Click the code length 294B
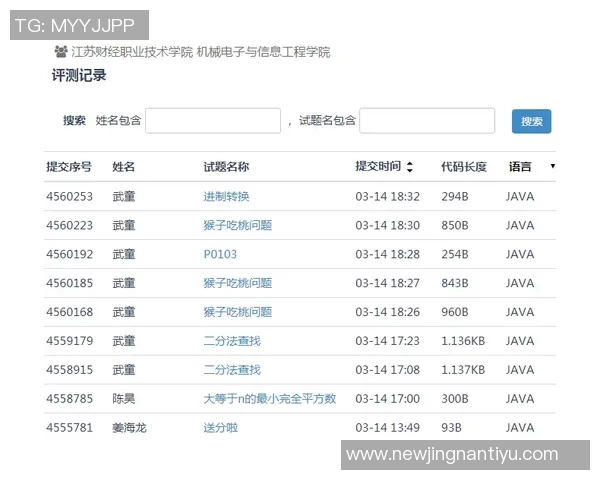Viewport: 600px width, 480px height. tap(455, 196)
